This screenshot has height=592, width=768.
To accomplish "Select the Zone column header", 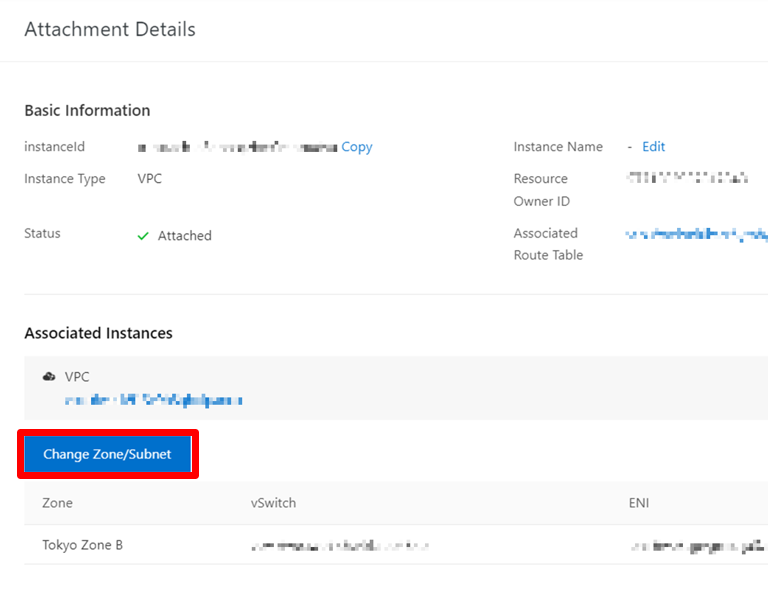I will coord(57,503).
